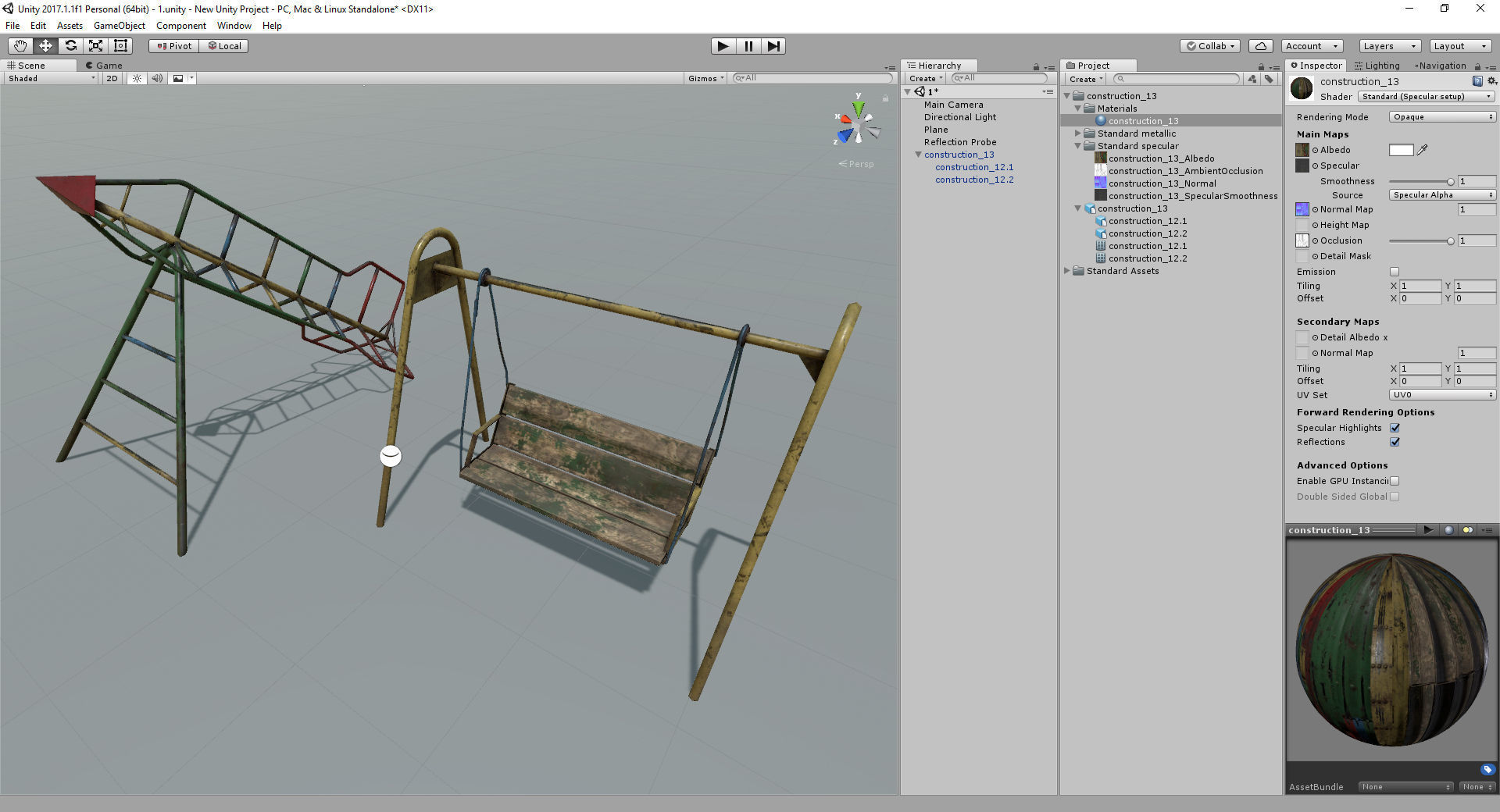Viewport: 1500px width, 812px height.
Task: Open the GameObject menu
Action: [120, 26]
